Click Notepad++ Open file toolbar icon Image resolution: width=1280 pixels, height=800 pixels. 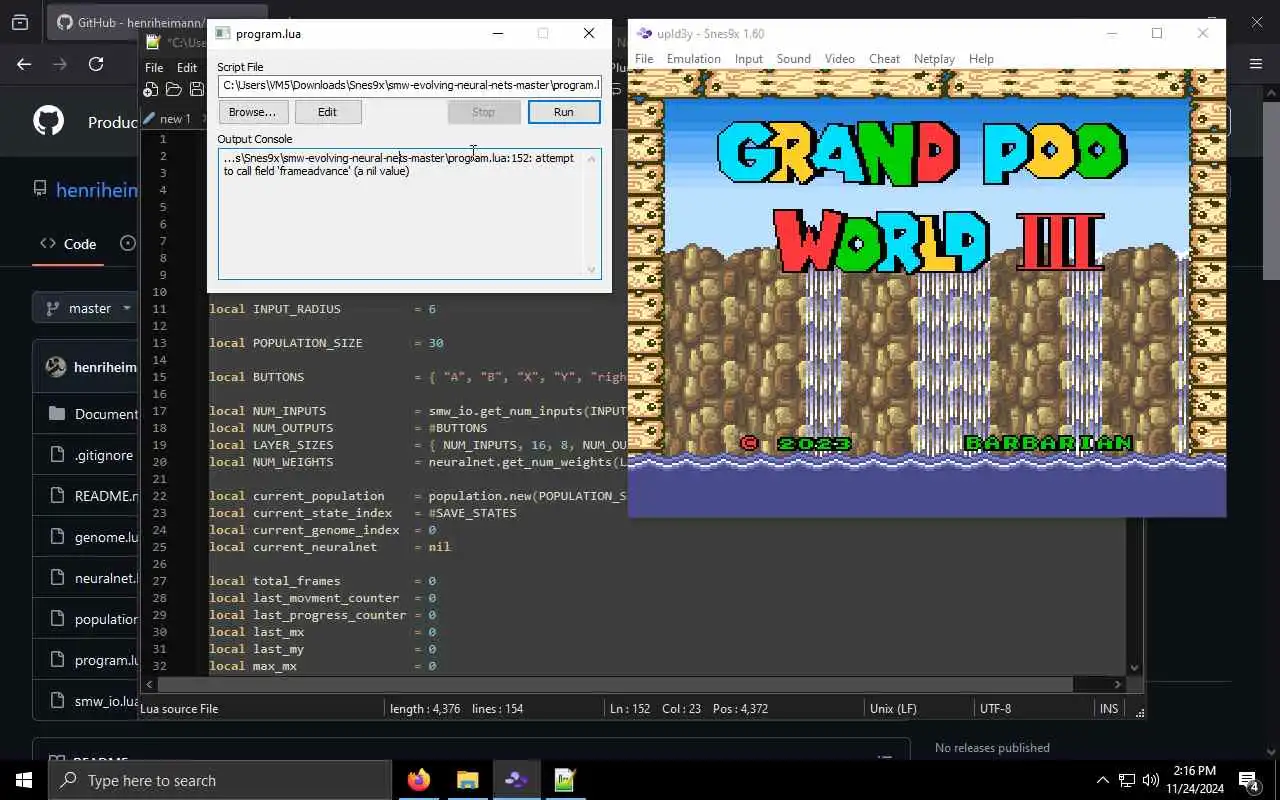coord(173,90)
